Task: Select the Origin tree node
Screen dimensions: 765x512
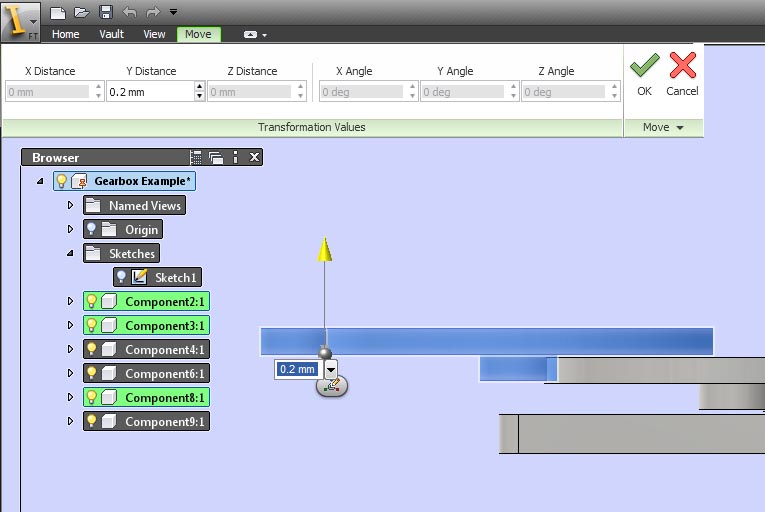Action: pos(123,229)
